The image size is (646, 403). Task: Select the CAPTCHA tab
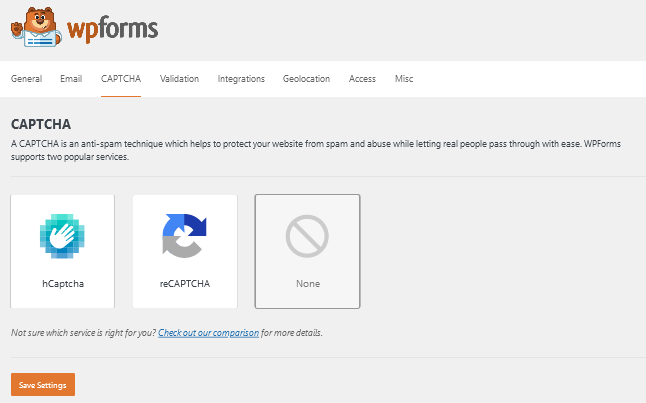pos(121,79)
